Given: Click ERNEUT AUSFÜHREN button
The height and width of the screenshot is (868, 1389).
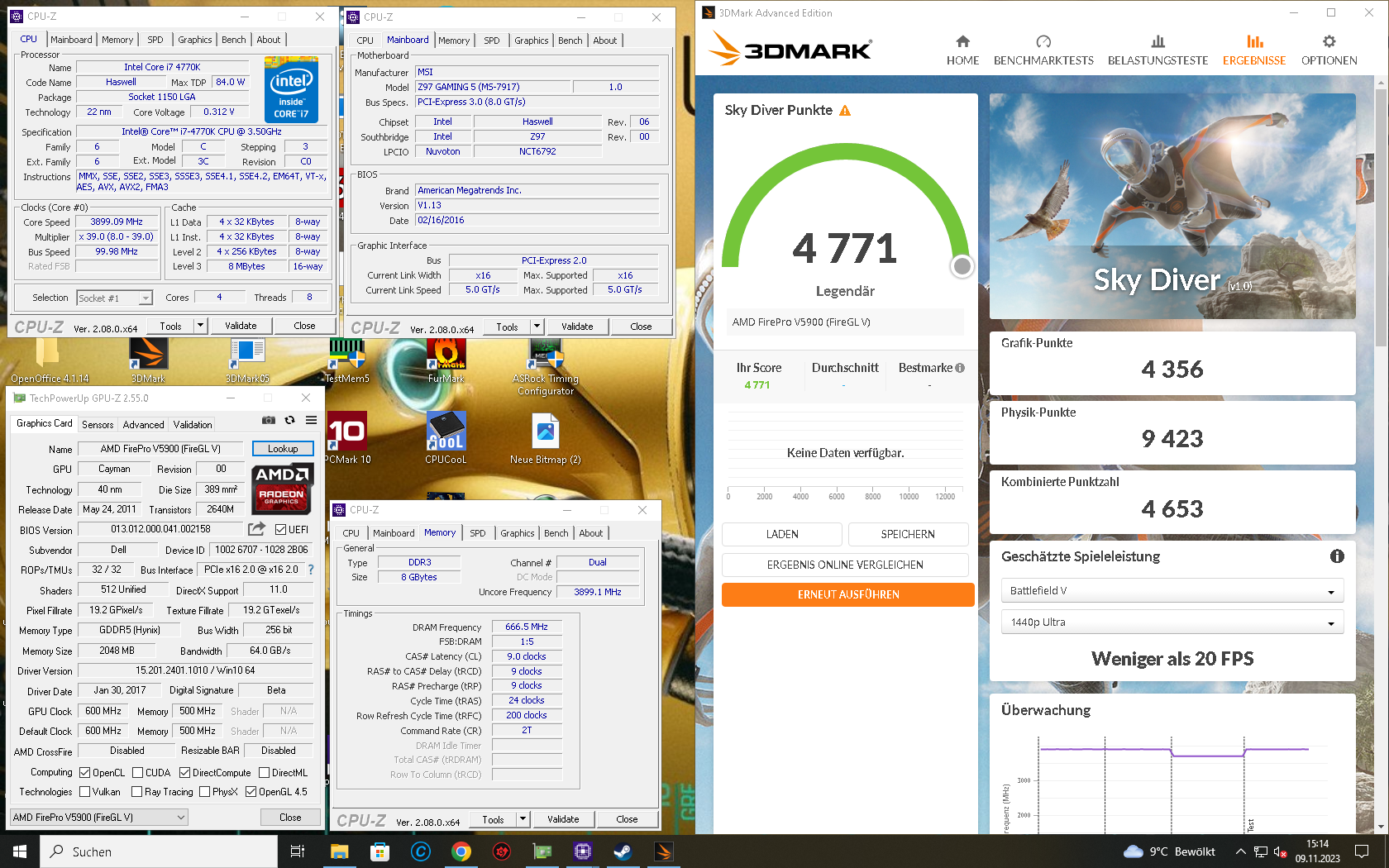Looking at the screenshot, I should [848, 594].
